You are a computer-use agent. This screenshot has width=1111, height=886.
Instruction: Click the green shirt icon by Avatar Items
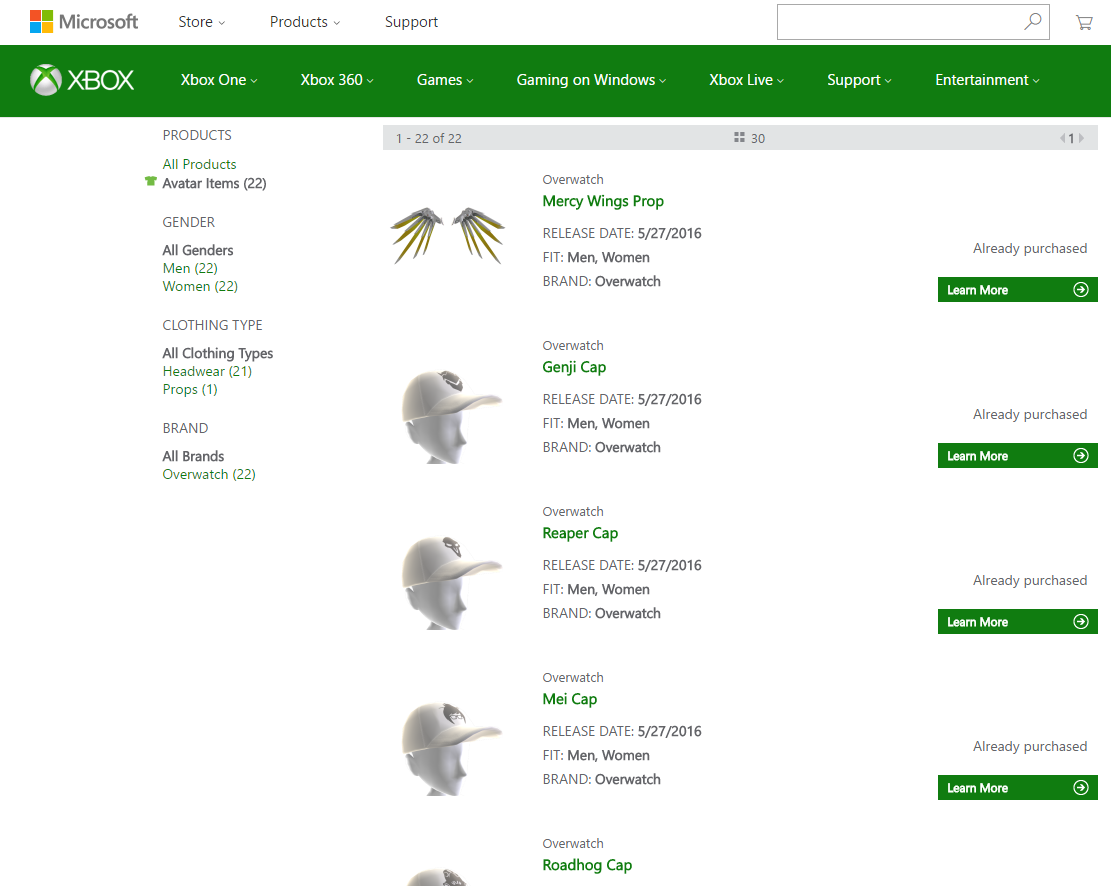(x=150, y=181)
